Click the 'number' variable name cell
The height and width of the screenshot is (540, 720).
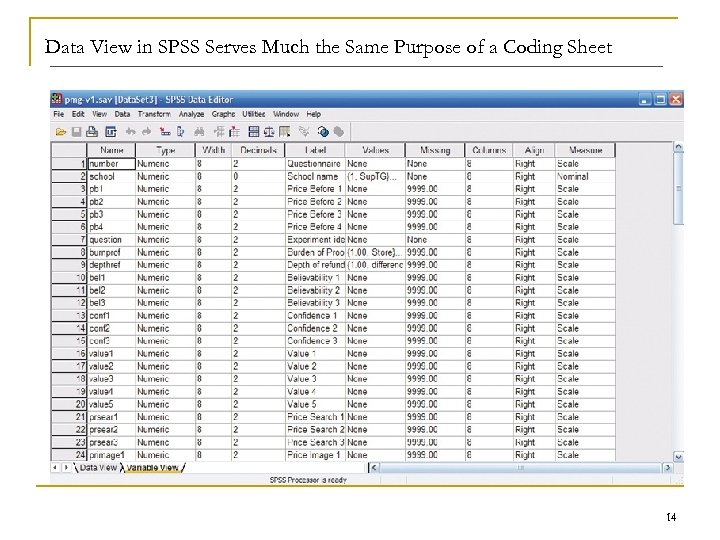112,163
